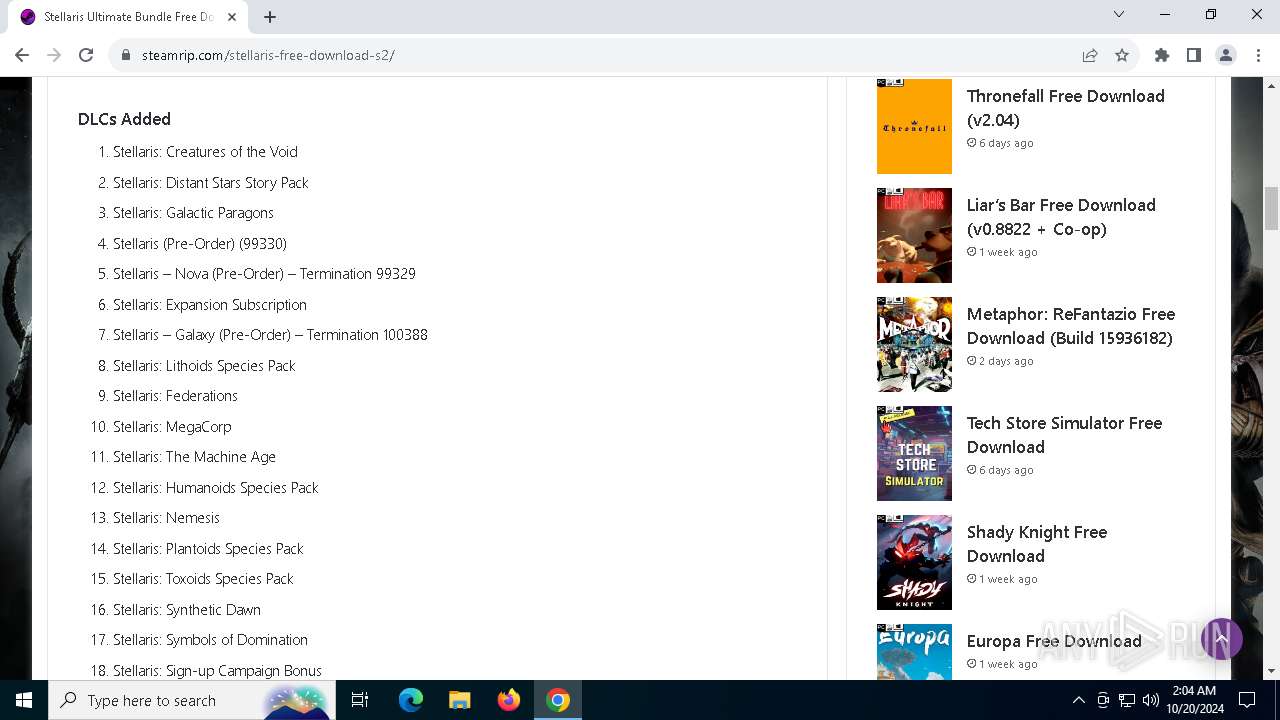Go forward with the forward arrow

pyautogui.click(x=54, y=55)
